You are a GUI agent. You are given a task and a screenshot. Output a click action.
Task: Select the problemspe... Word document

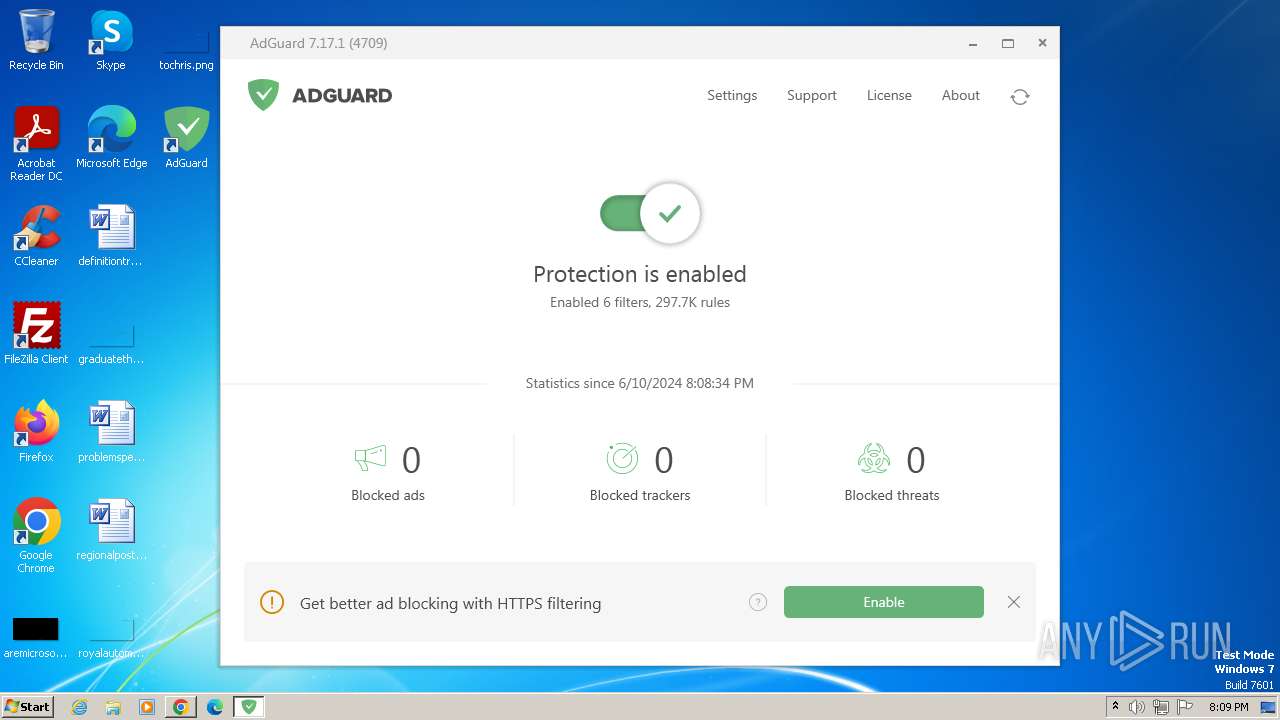click(111, 432)
